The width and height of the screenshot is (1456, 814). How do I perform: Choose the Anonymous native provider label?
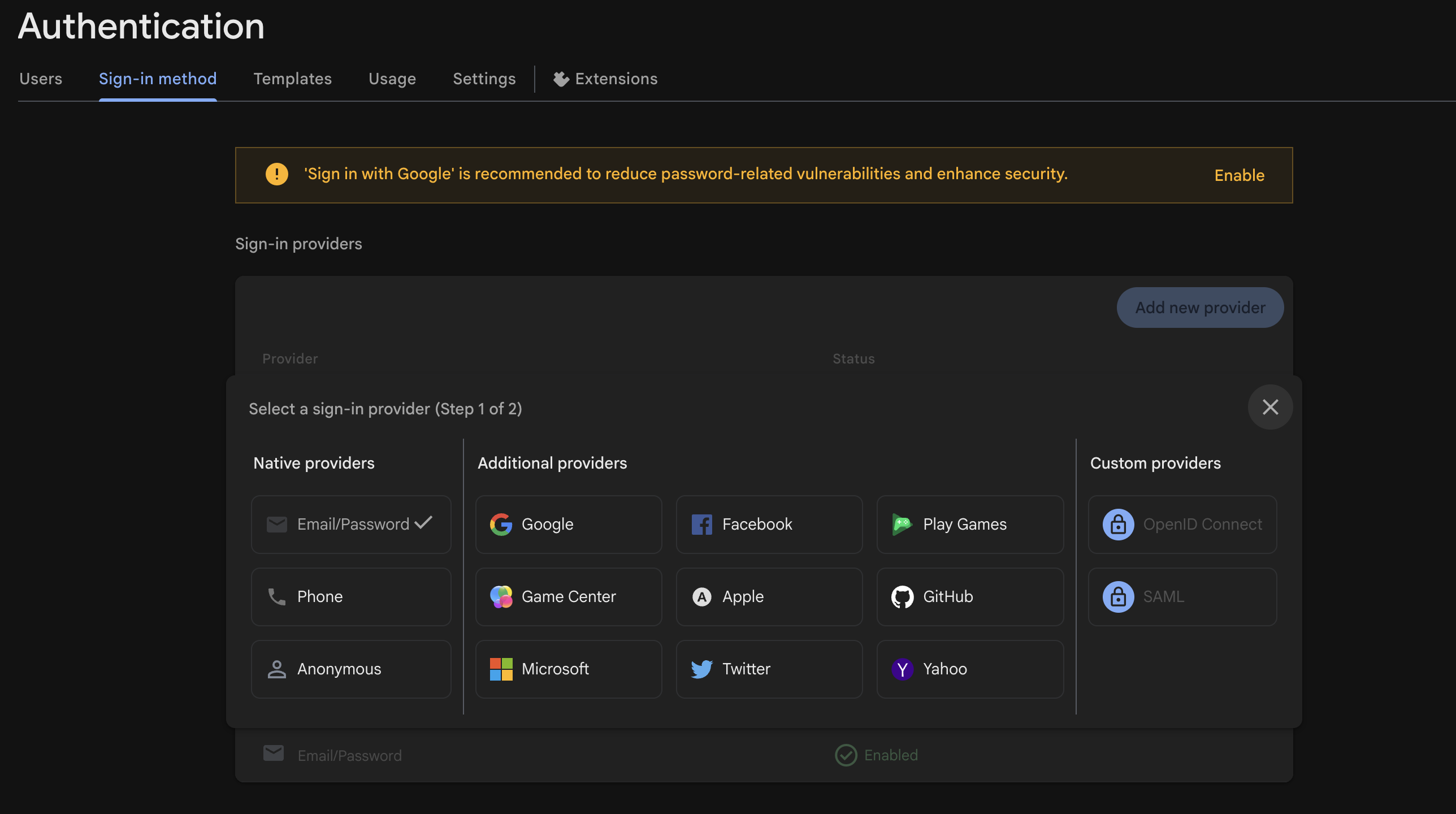coord(339,669)
